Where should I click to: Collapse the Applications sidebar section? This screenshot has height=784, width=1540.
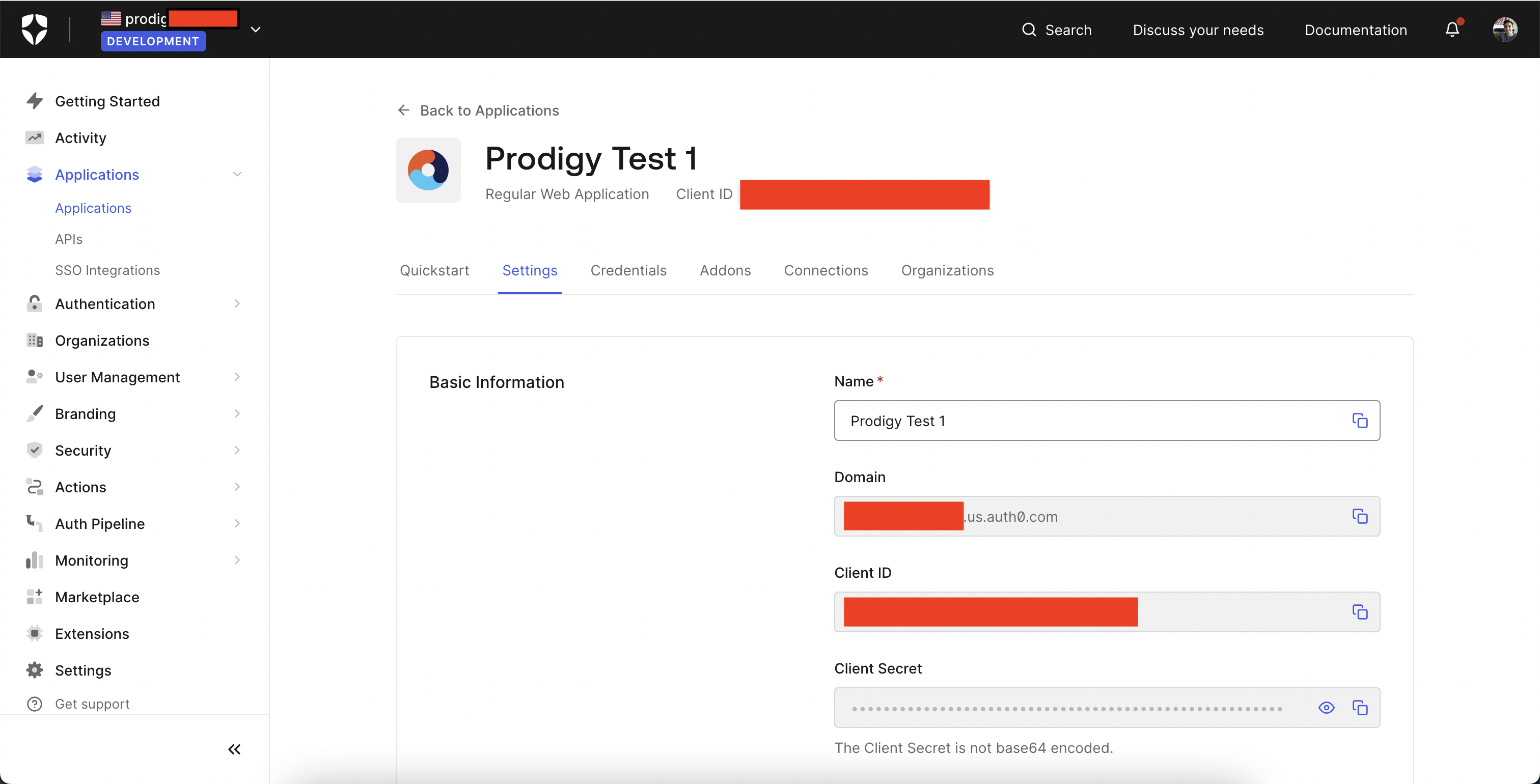(237, 175)
